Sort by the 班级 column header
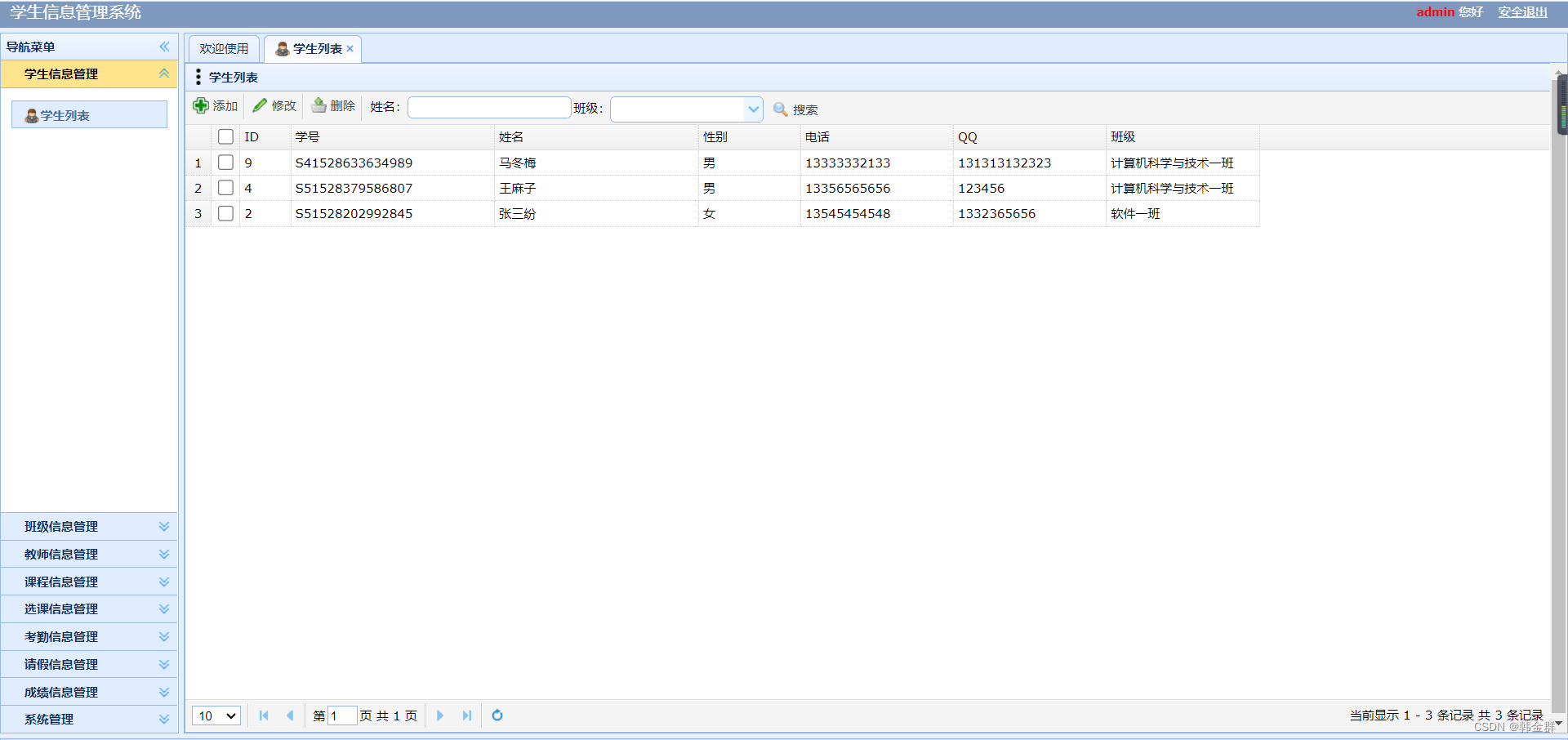 tap(1183, 136)
